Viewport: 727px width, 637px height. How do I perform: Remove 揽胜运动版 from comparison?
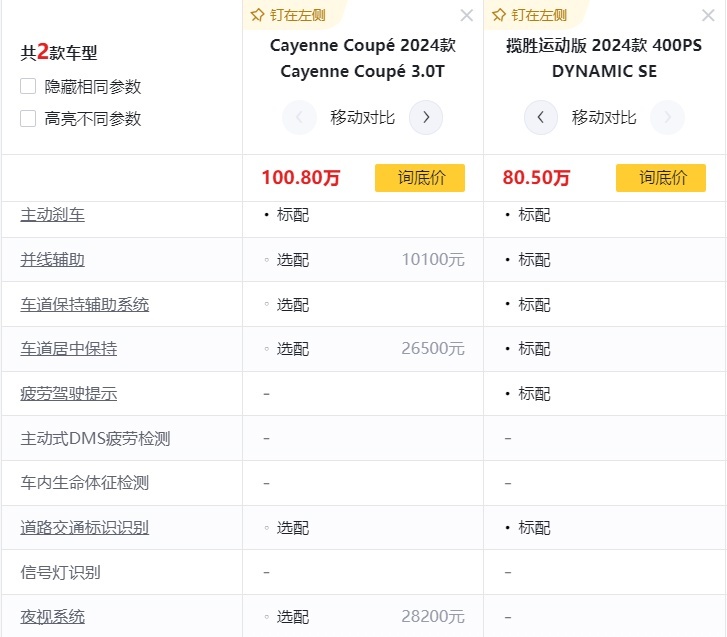click(x=708, y=16)
